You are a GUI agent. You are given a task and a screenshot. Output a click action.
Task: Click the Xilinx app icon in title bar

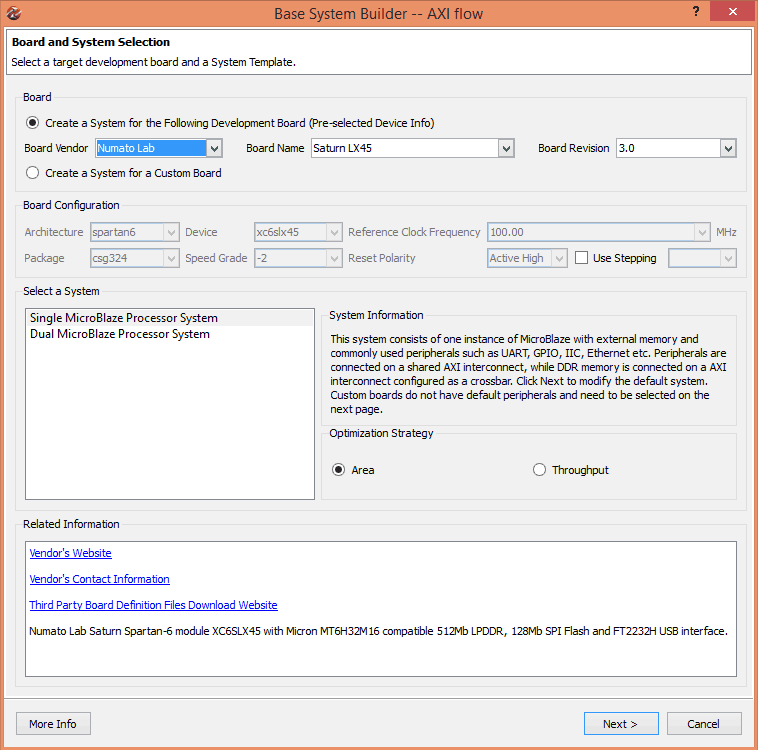[14, 14]
